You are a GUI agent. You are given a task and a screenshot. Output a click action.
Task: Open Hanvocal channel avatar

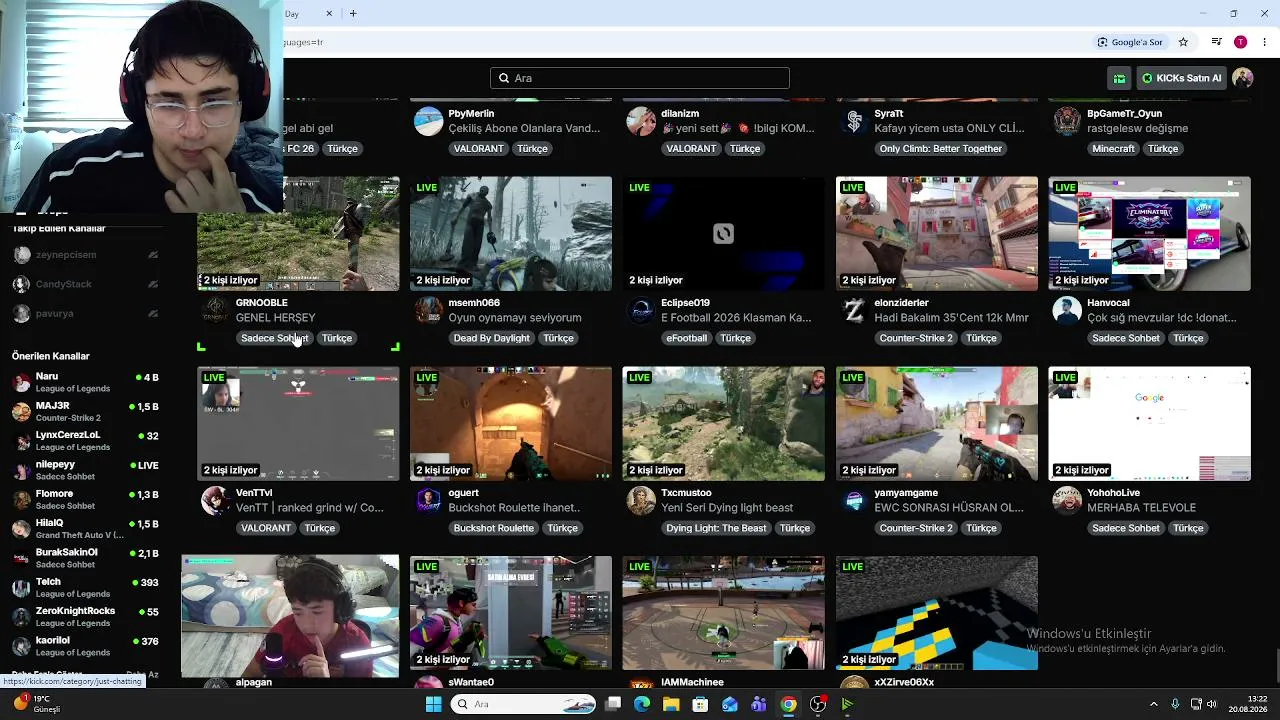1067,311
